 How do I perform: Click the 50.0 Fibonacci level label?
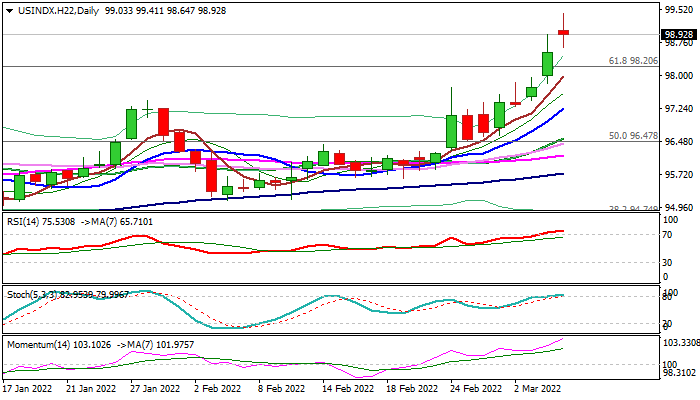[633, 135]
